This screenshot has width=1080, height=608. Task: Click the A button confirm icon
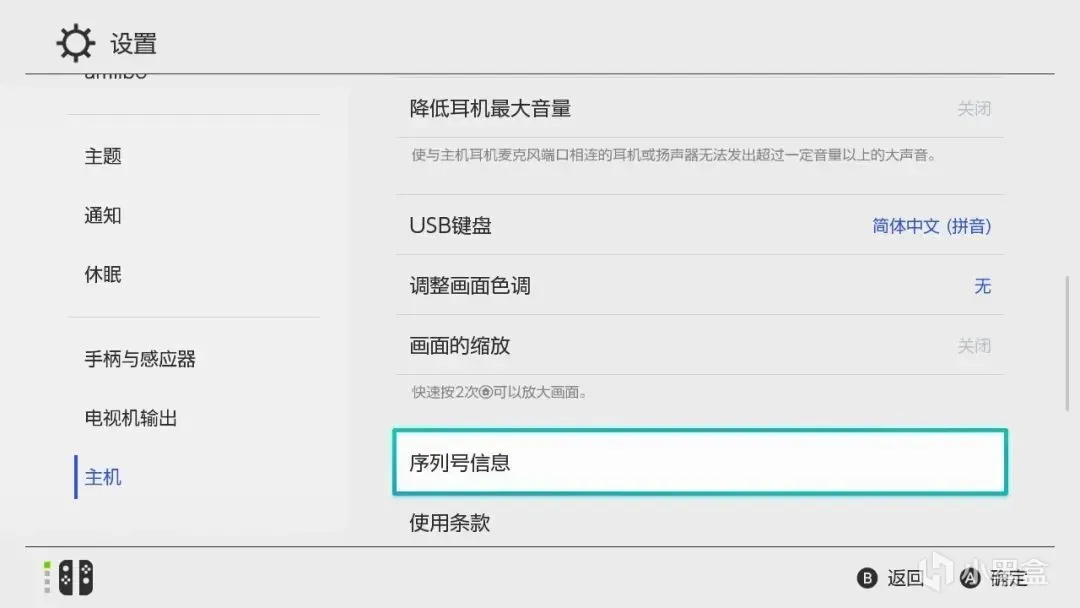[970, 578]
